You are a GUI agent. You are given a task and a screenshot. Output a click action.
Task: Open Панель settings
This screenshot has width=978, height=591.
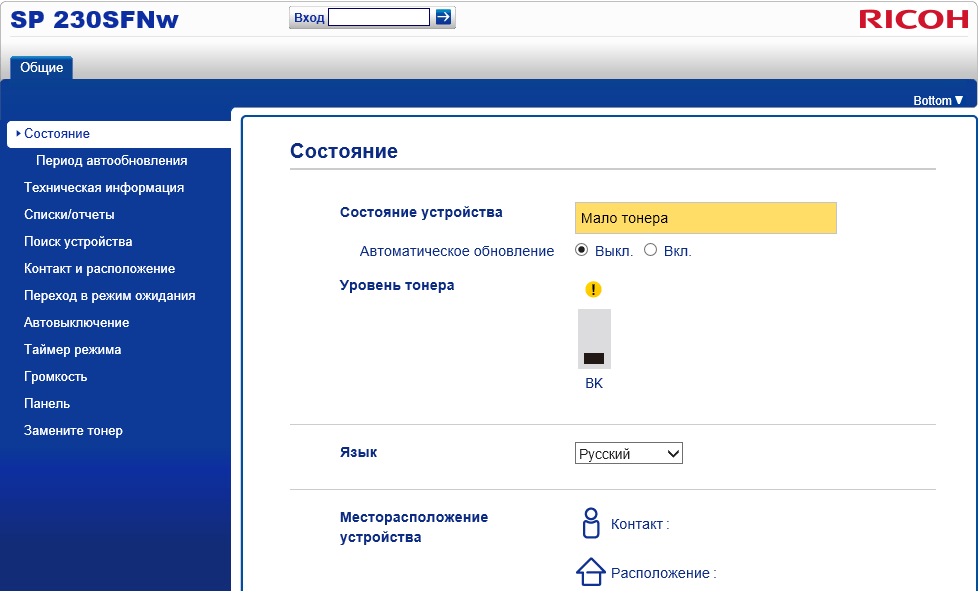click(x=47, y=403)
